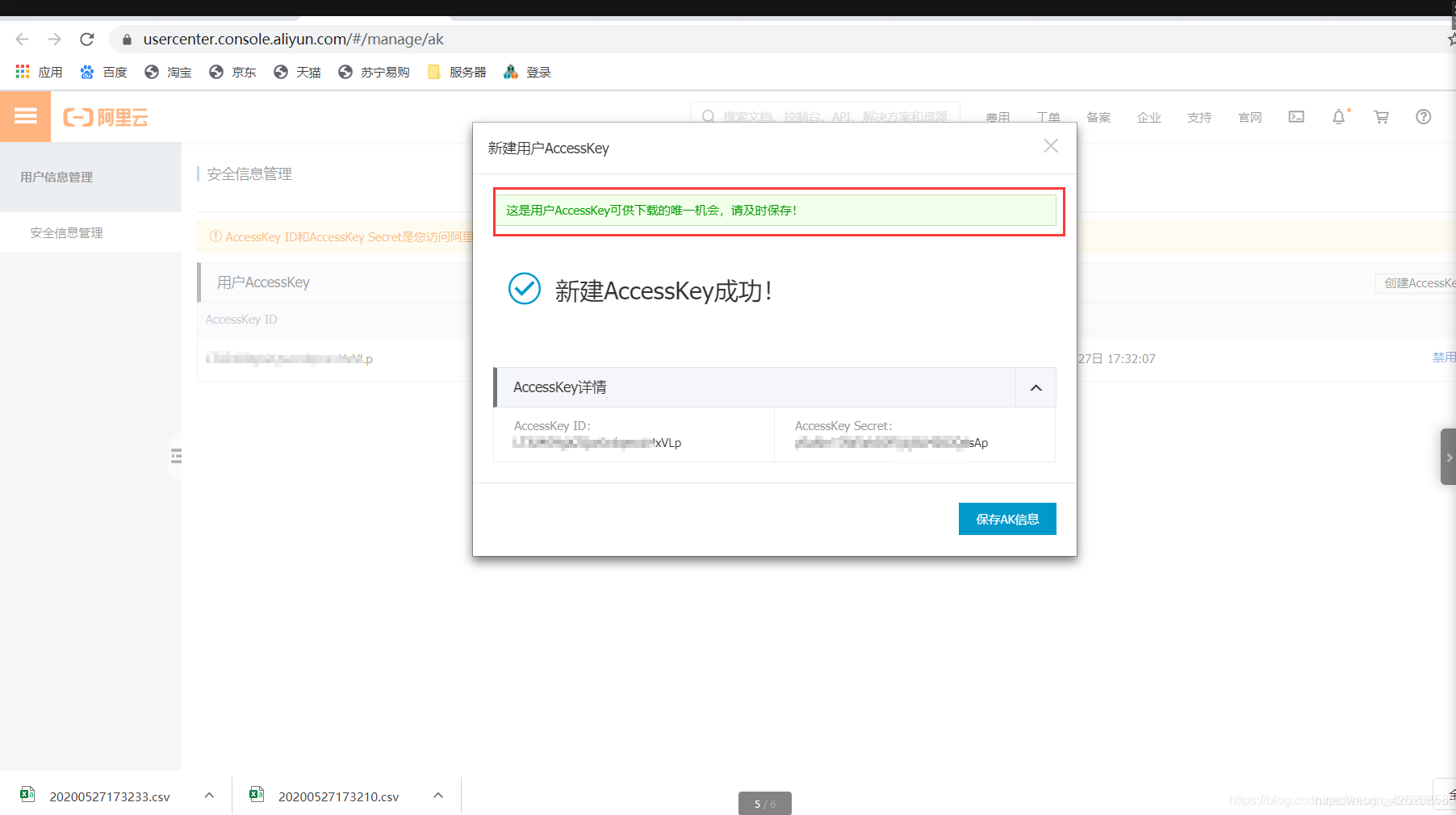Open the 天猫 bookmark
Image resolution: width=1456 pixels, height=815 pixels.
click(x=297, y=72)
